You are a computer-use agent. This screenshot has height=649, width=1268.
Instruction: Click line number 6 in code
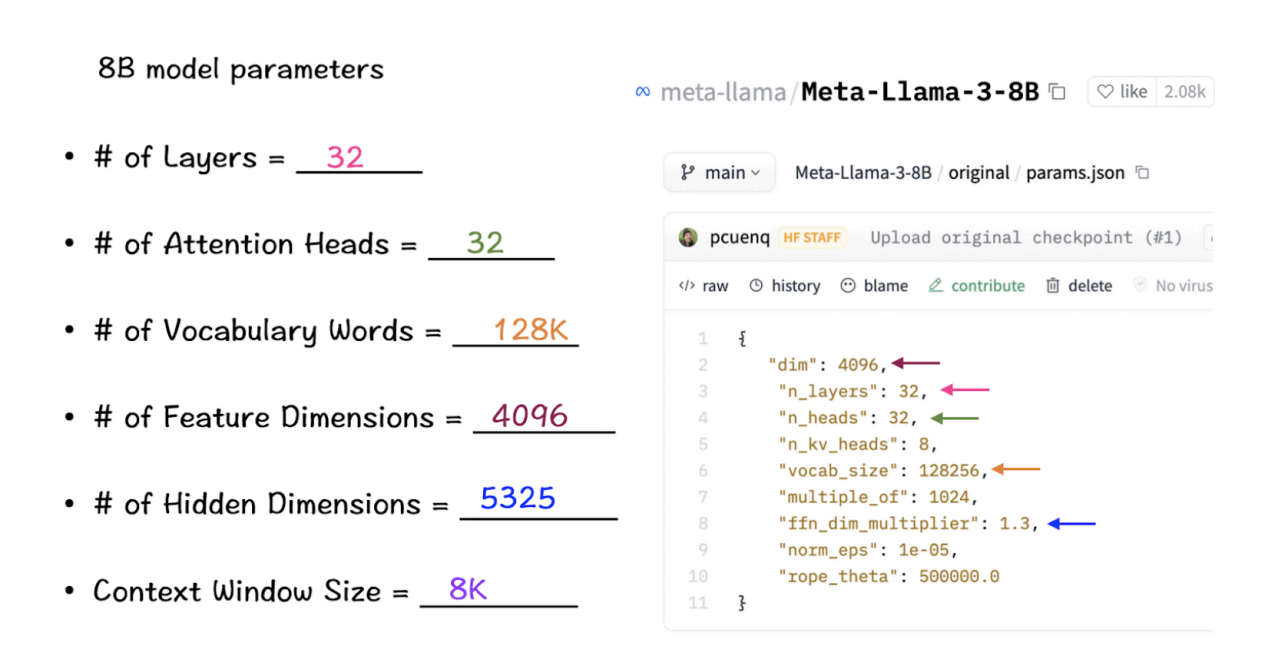(703, 471)
